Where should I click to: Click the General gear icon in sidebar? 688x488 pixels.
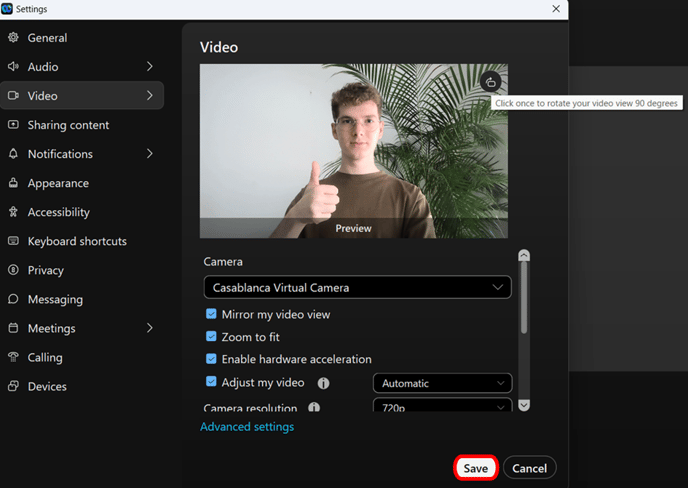click(x=14, y=38)
